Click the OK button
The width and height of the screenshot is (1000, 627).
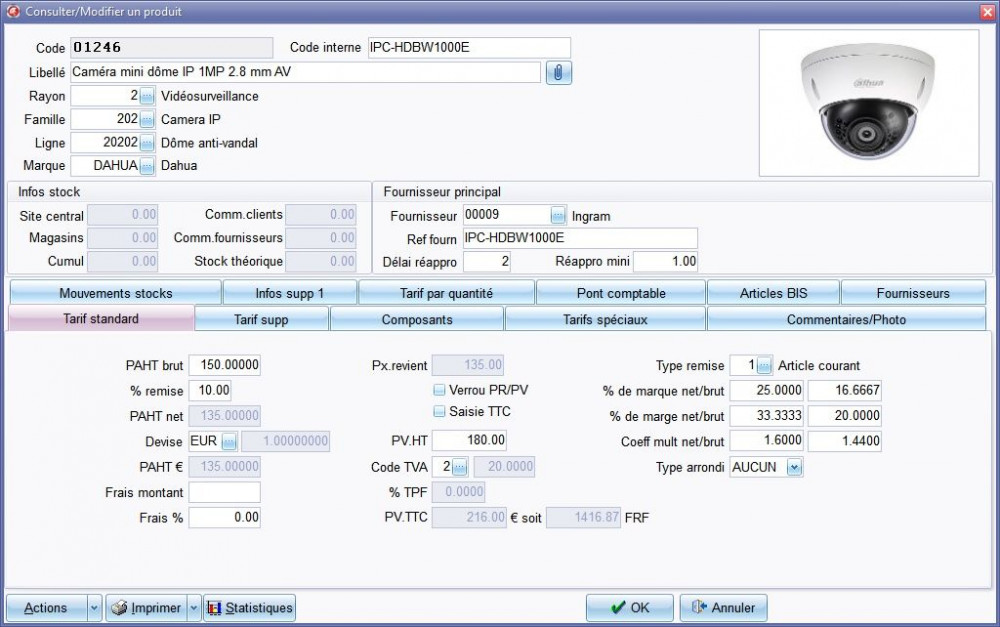click(x=629, y=607)
